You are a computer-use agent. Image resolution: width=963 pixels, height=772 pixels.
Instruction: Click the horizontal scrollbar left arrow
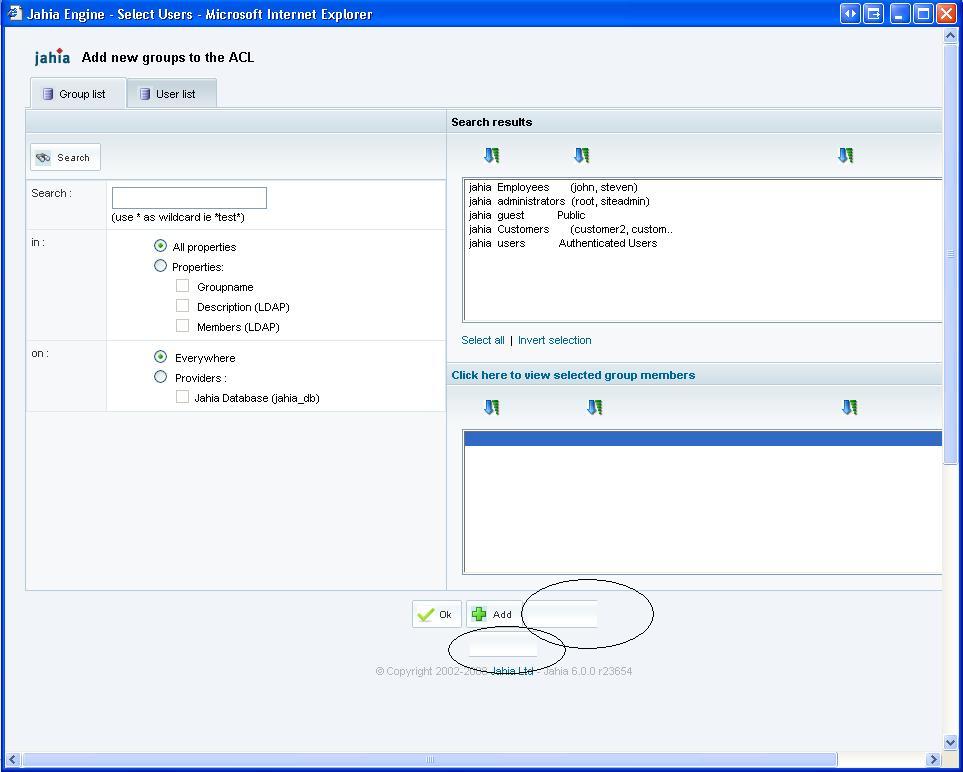pos(12,760)
